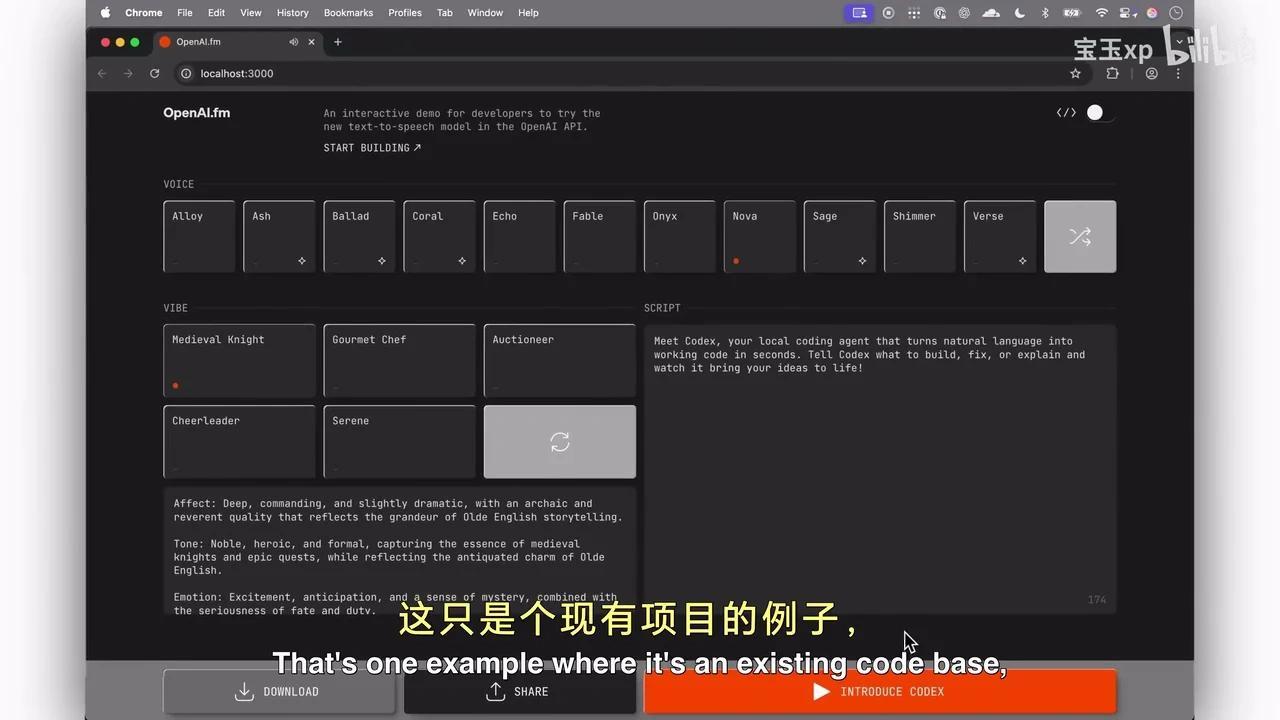Download the generated audio

(279, 691)
